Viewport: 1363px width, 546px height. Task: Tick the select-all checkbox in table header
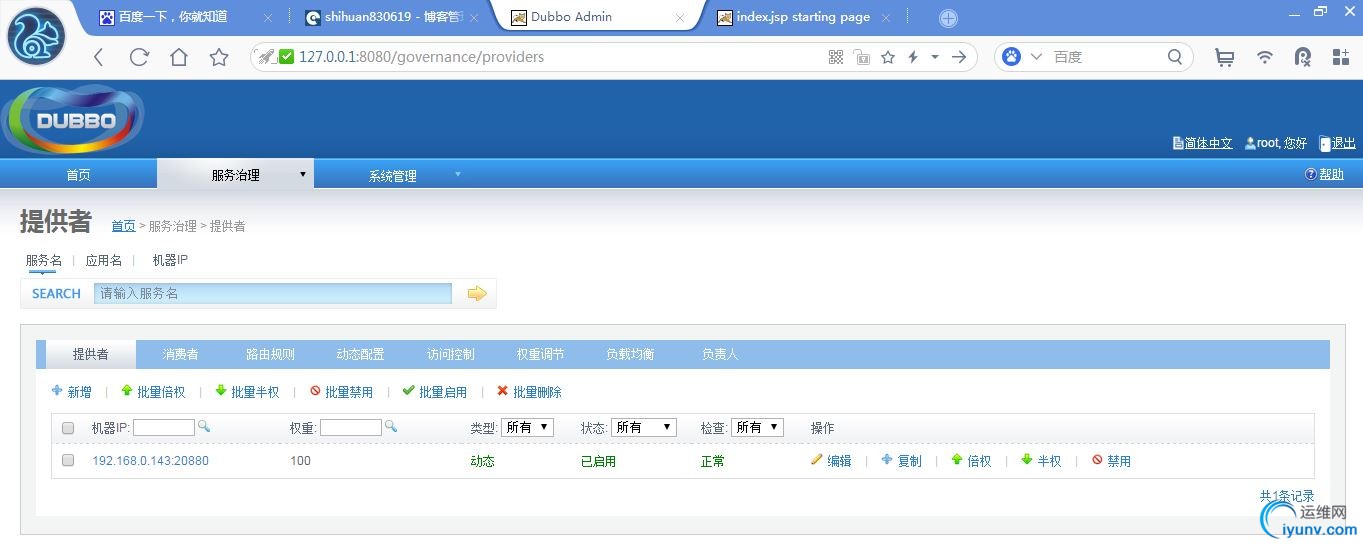[x=68, y=428]
